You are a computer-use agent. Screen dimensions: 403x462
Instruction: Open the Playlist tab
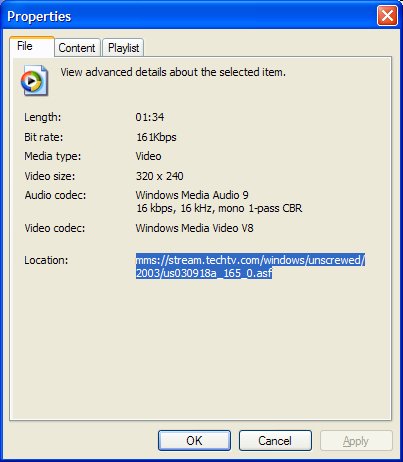pos(123,48)
